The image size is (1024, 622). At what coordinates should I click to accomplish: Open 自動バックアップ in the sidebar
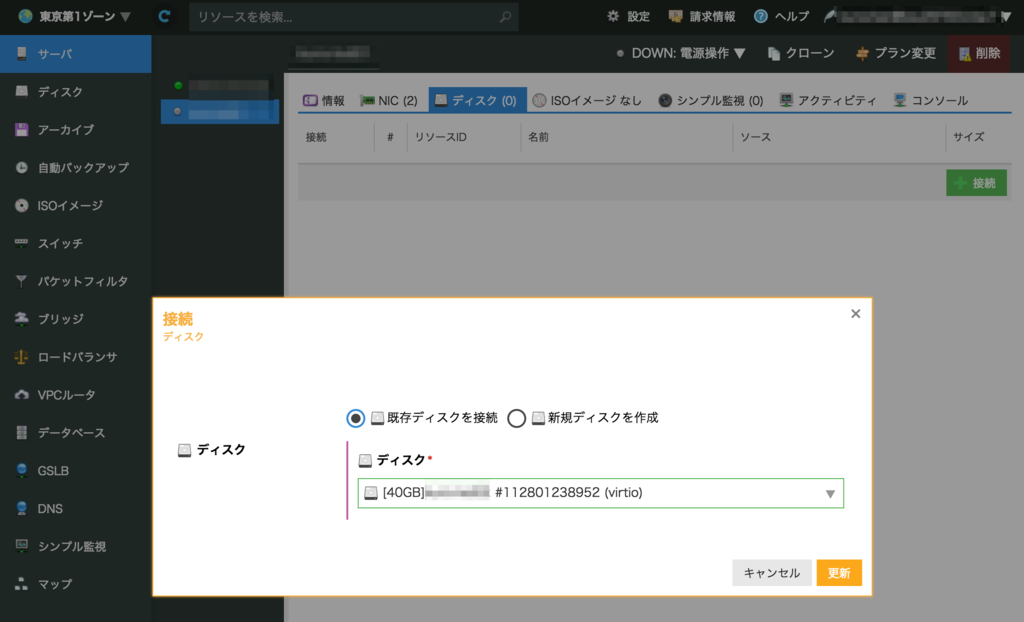76,167
